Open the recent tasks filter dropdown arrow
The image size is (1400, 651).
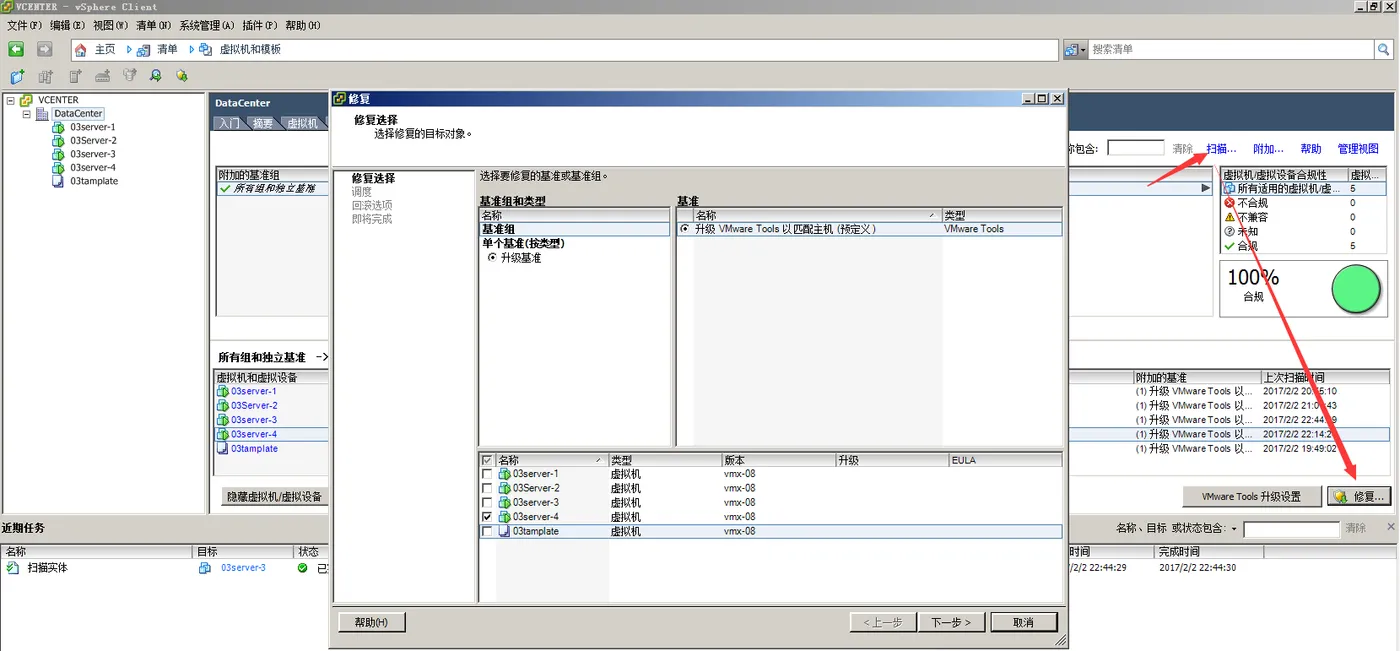pos(1234,529)
